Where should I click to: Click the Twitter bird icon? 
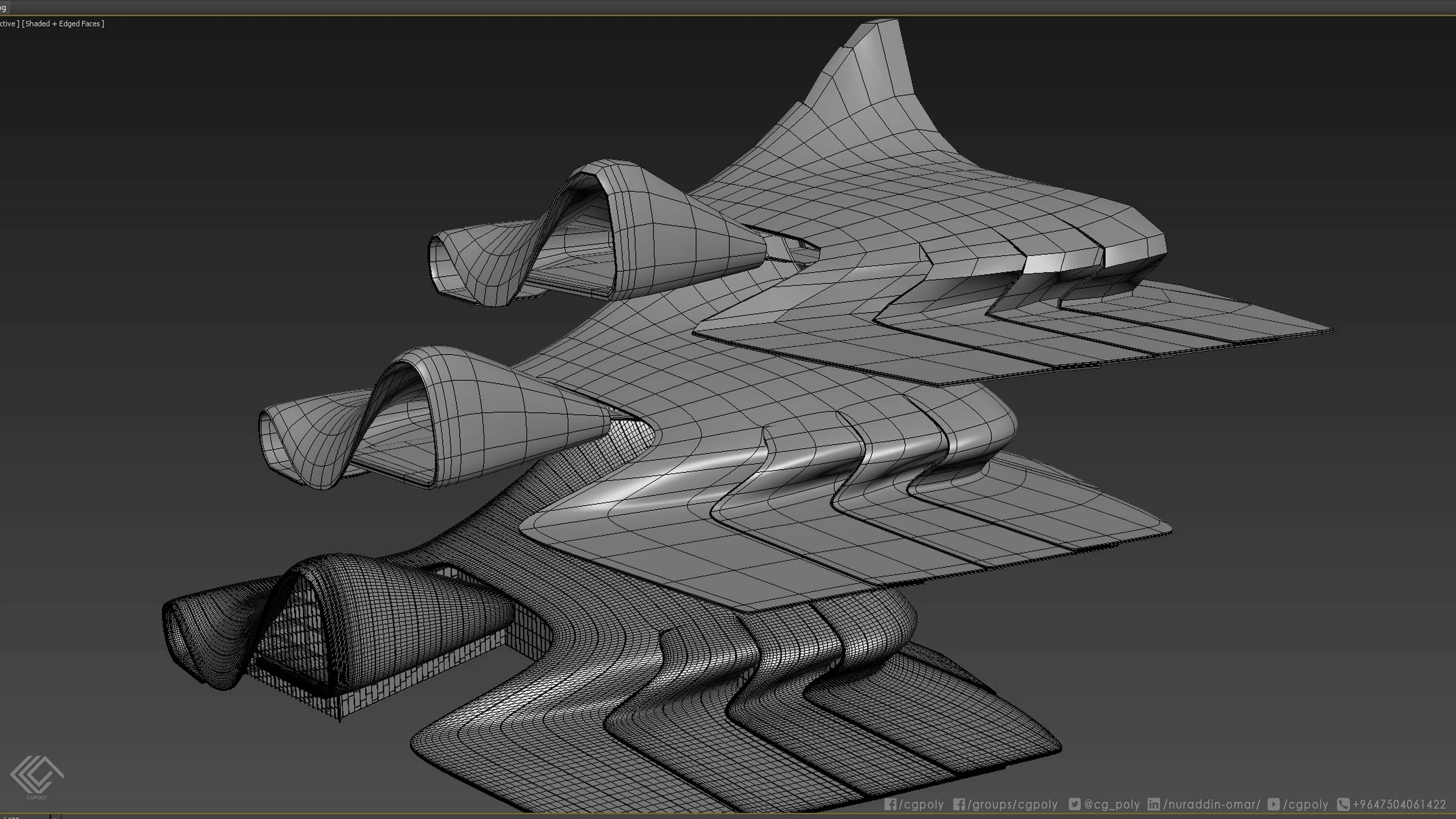tap(1074, 804)
